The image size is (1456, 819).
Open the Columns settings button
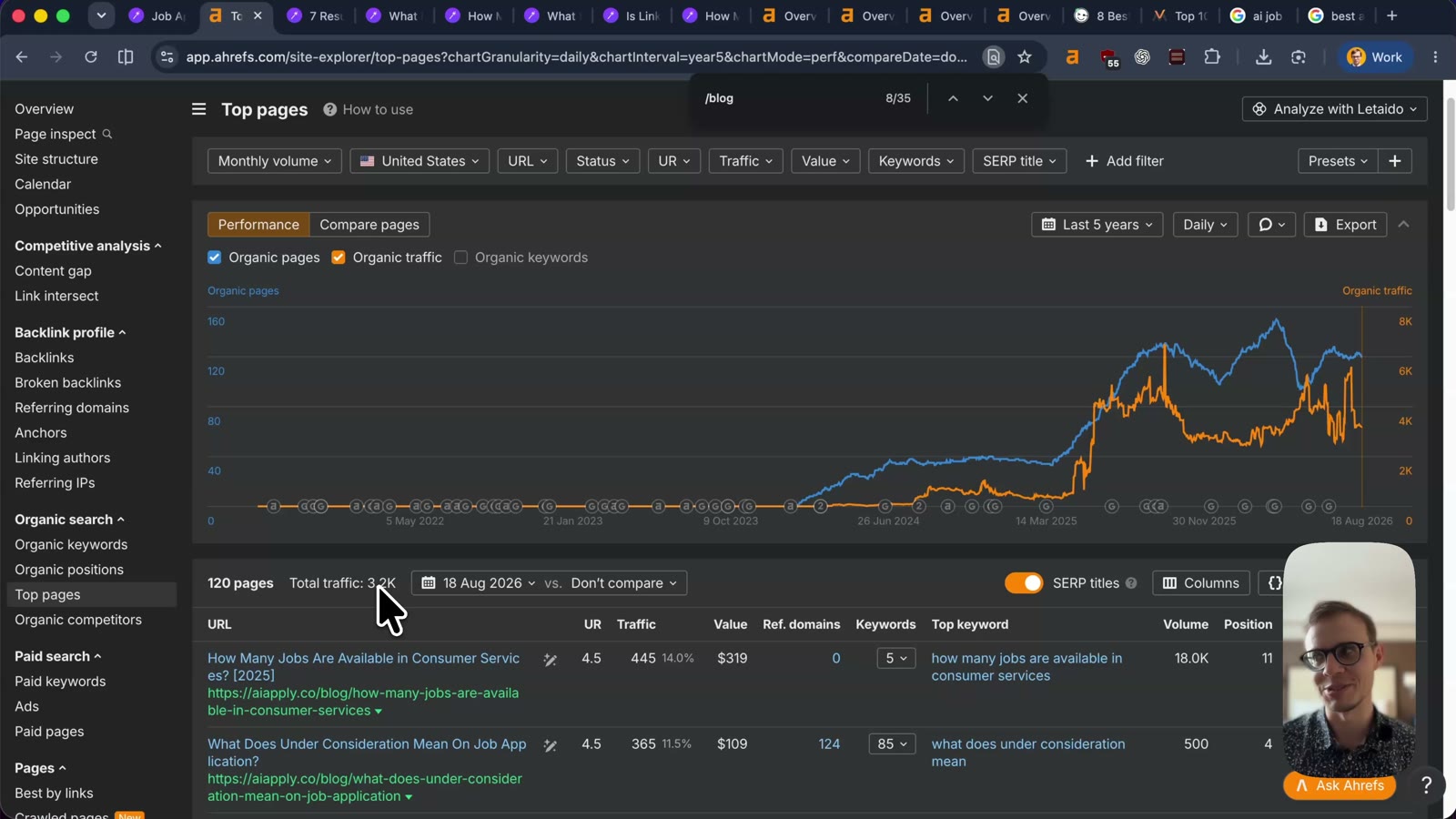(1201, 583)
